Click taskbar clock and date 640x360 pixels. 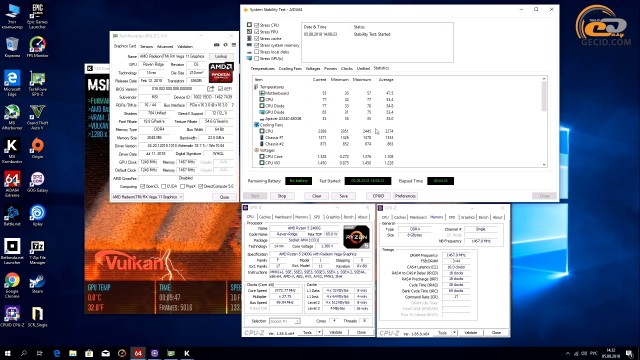(611, 353)
